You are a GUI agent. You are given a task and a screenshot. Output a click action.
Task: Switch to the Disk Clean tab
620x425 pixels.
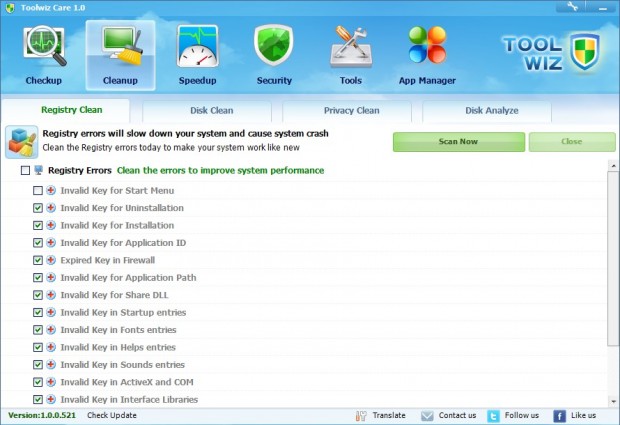click(x=207, y=111)
